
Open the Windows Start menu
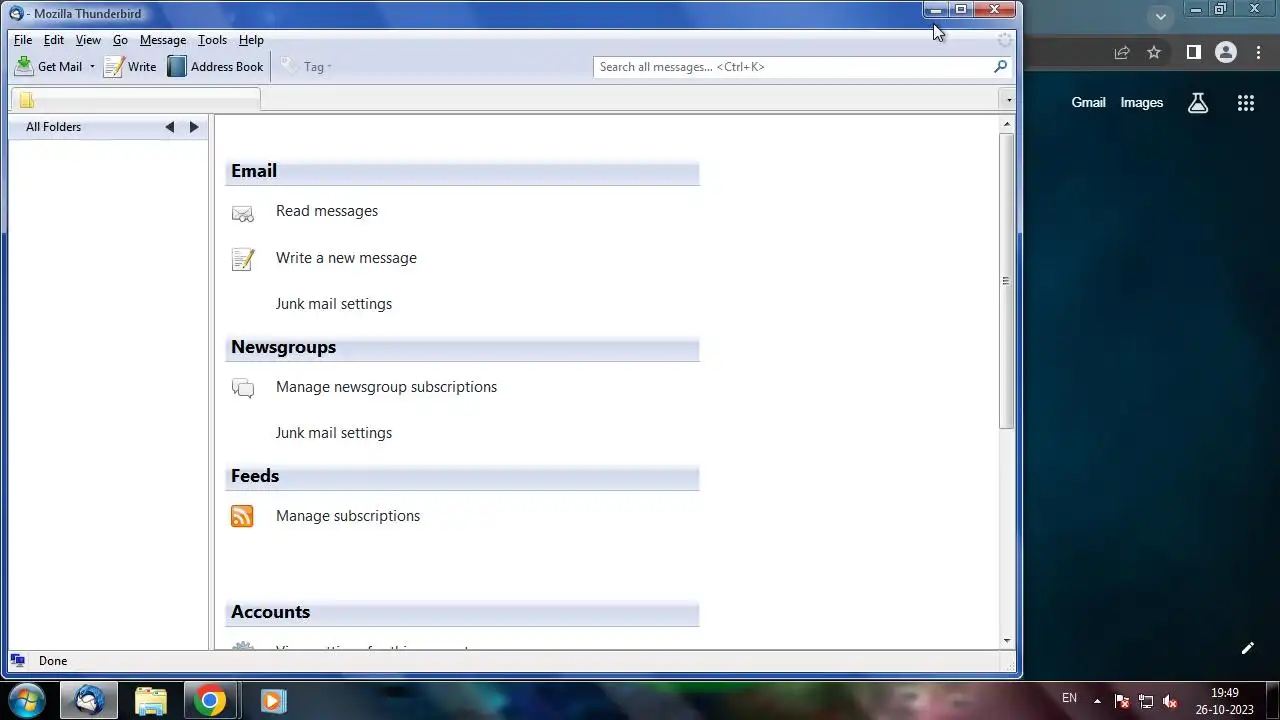(25, 700)
